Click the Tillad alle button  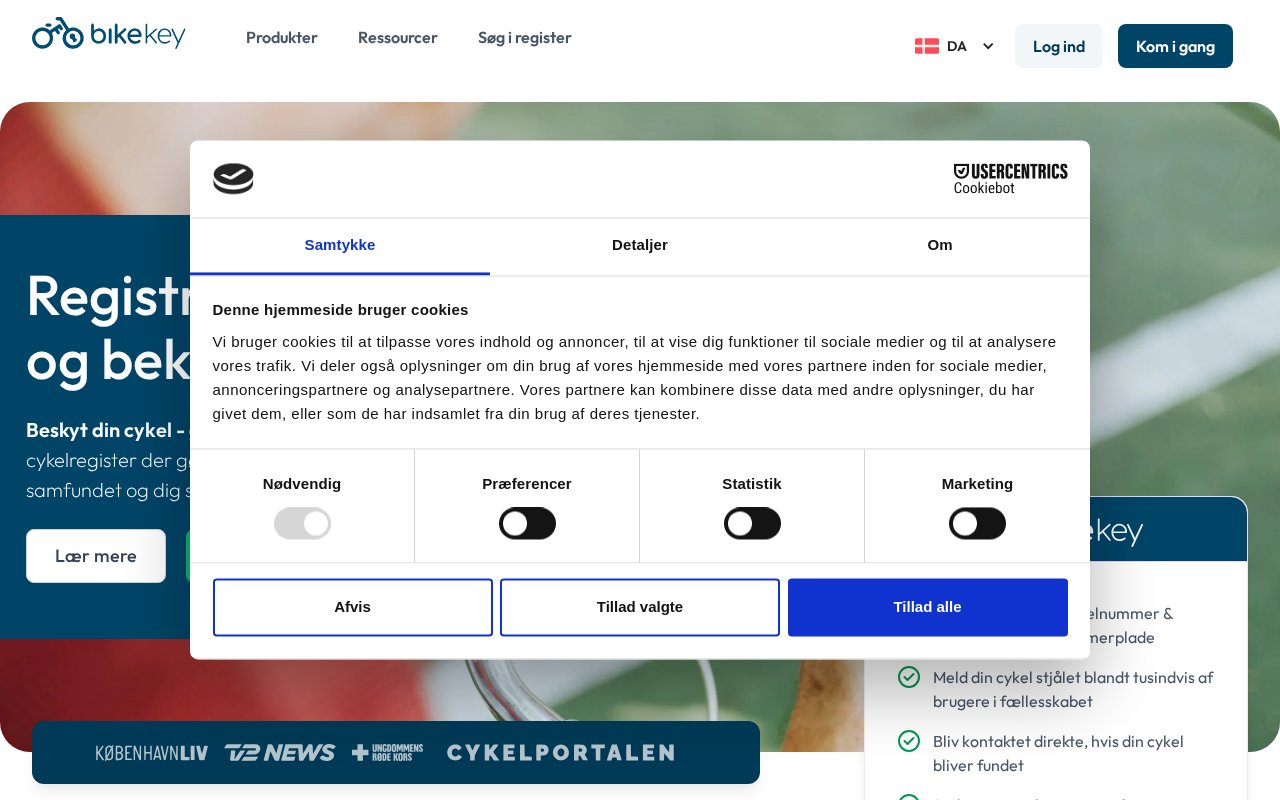928,607
